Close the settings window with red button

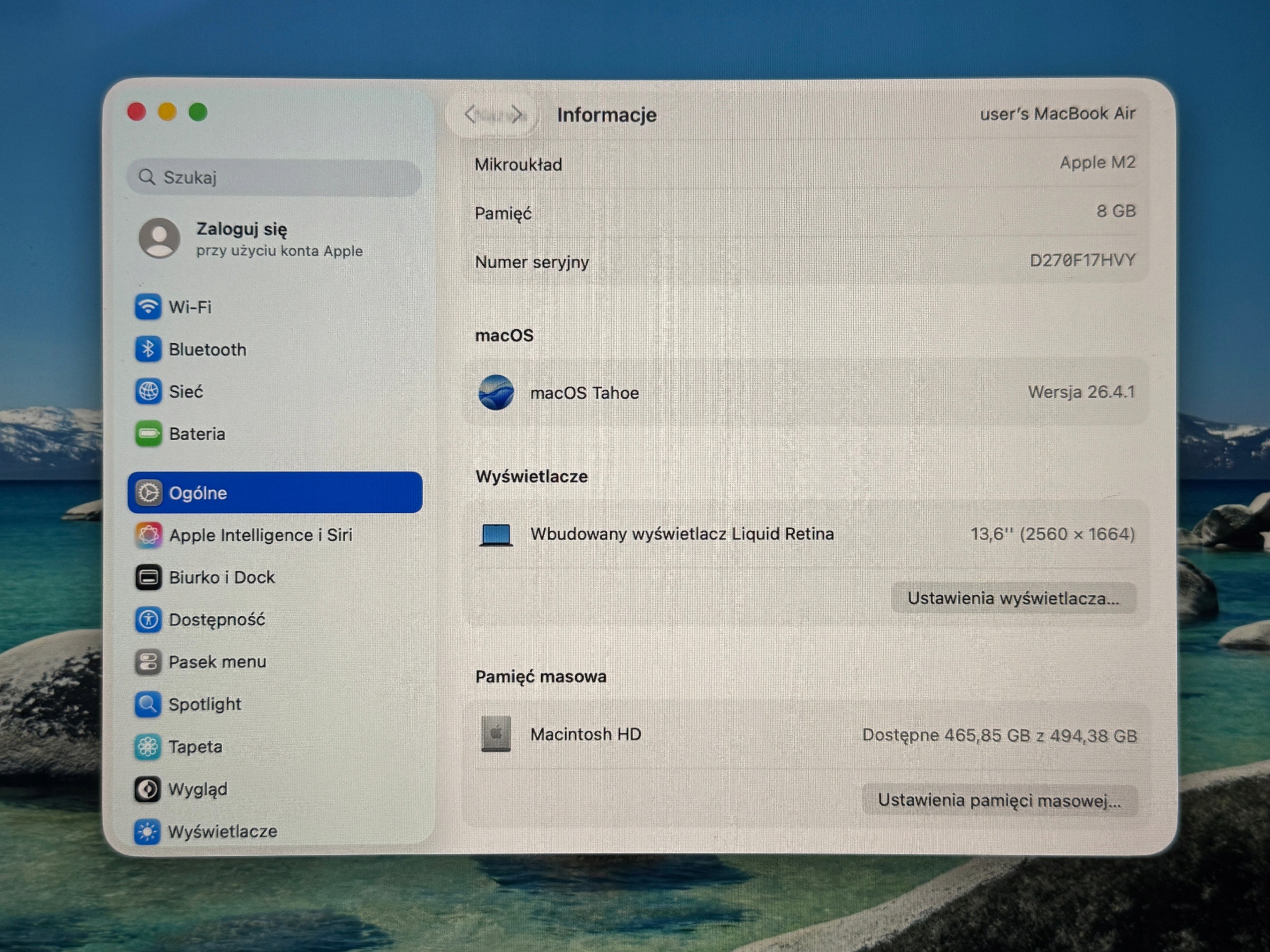136,112
